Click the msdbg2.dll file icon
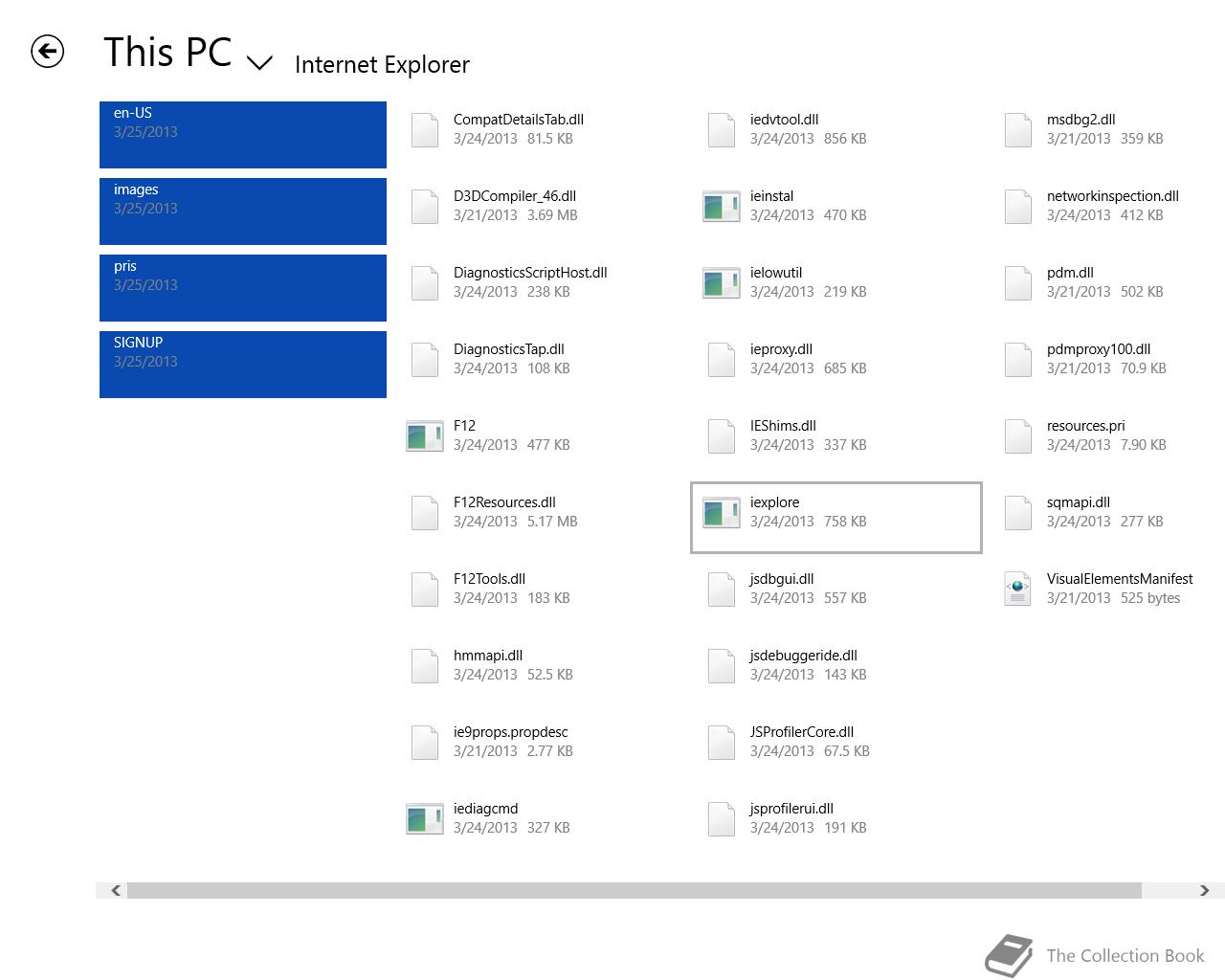Viewport: 1225px width, 980px height. (1018, 130)
